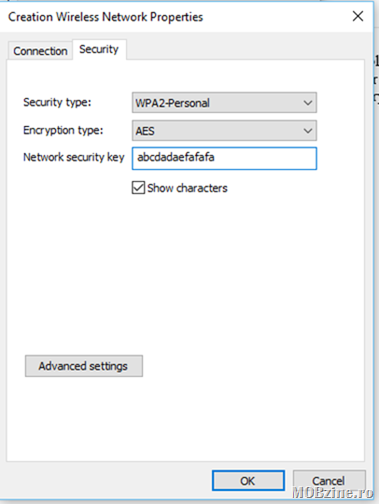Open Advanced settings
Image resolution: width=379 pixels, height=504 pixels.
coord(84,366)
